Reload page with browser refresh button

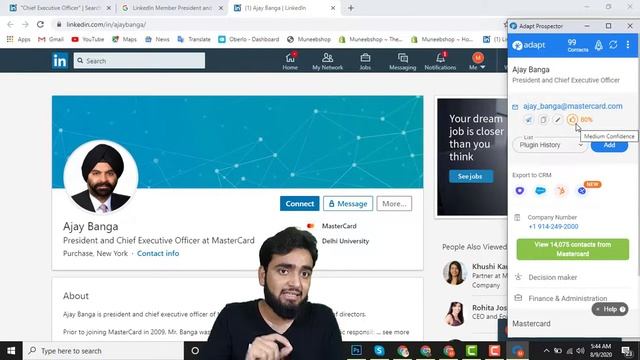tap(40, 24)
